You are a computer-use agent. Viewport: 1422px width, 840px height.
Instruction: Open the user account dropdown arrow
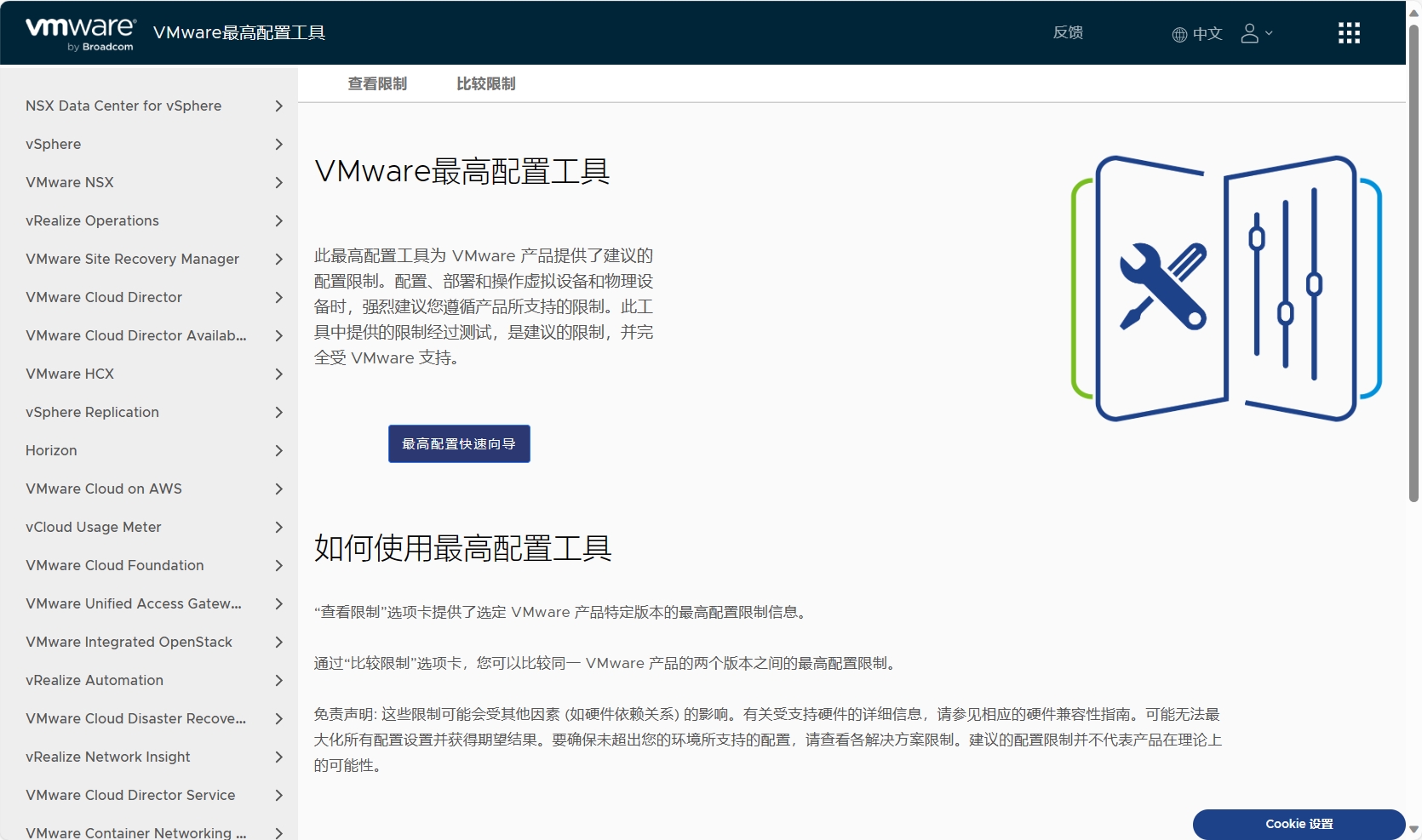1269,35
